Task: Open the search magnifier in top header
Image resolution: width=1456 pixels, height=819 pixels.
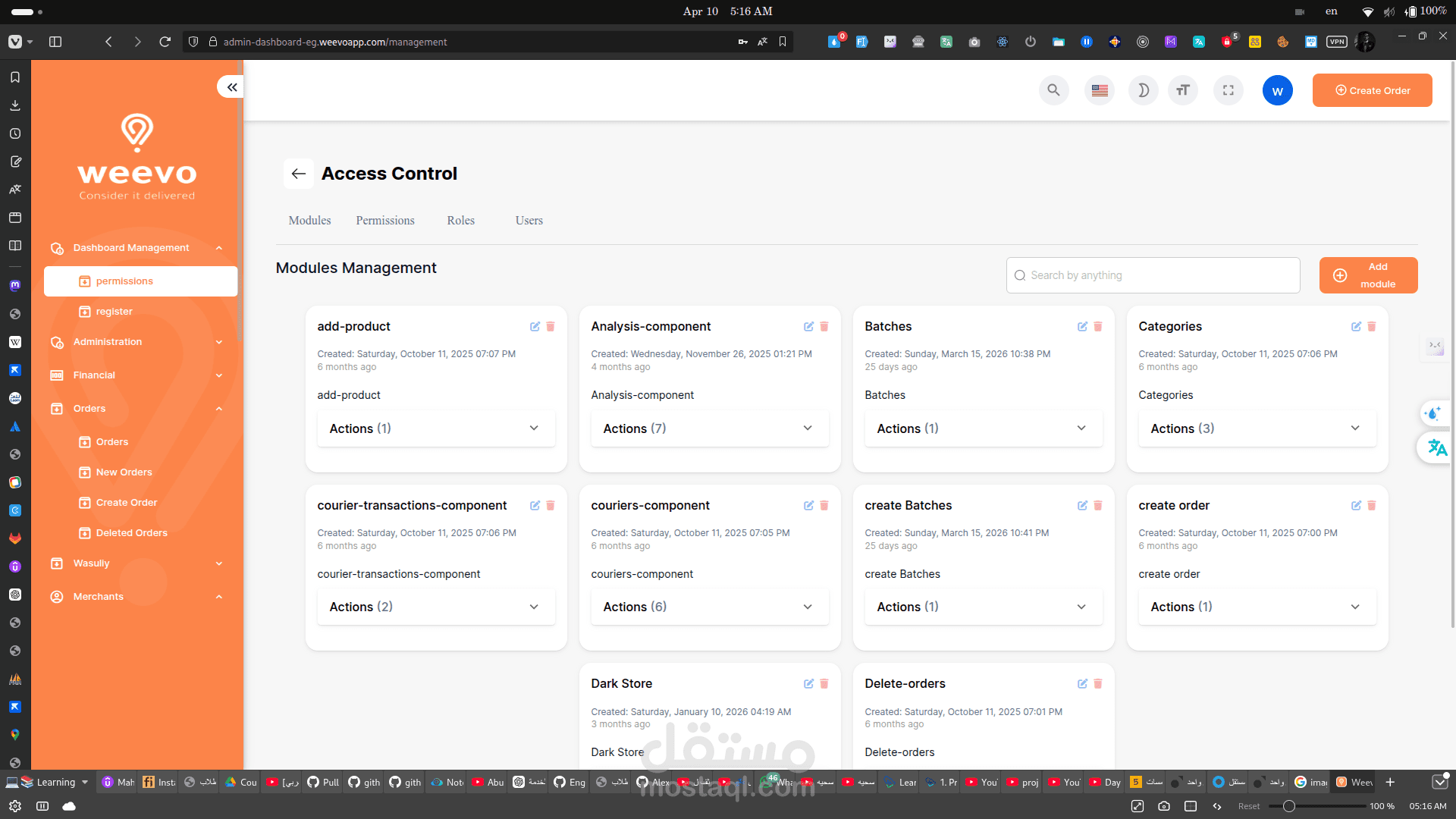Action: 1053,90
